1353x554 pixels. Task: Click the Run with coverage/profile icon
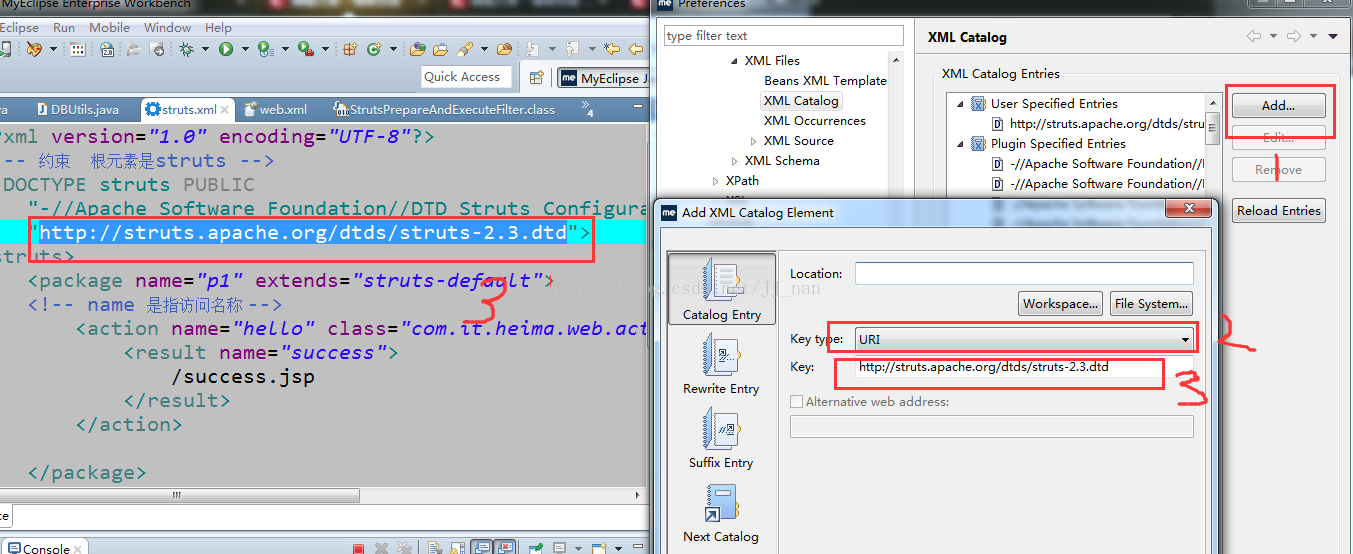266,49
